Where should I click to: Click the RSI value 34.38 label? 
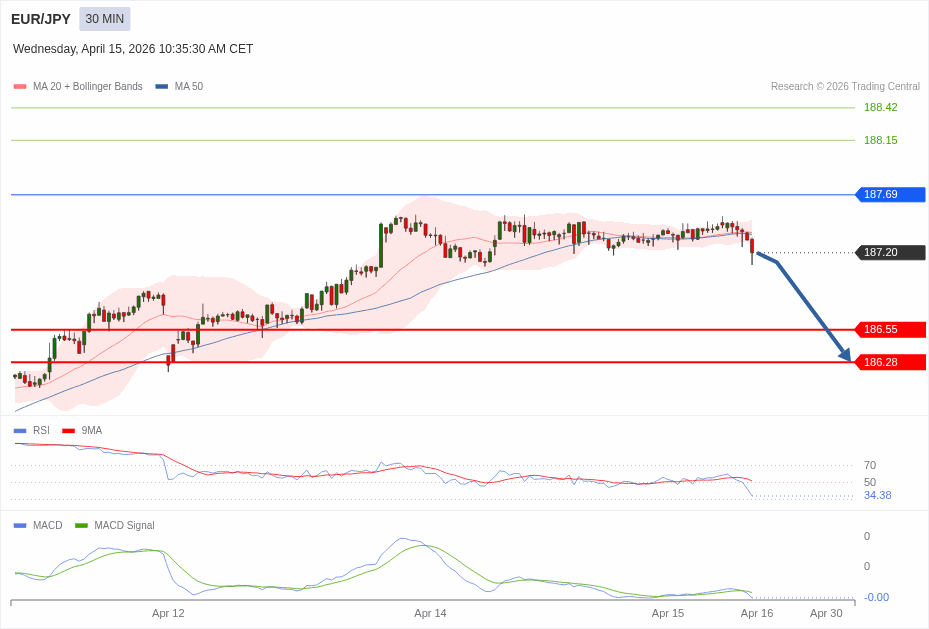[x=877, y=496]
